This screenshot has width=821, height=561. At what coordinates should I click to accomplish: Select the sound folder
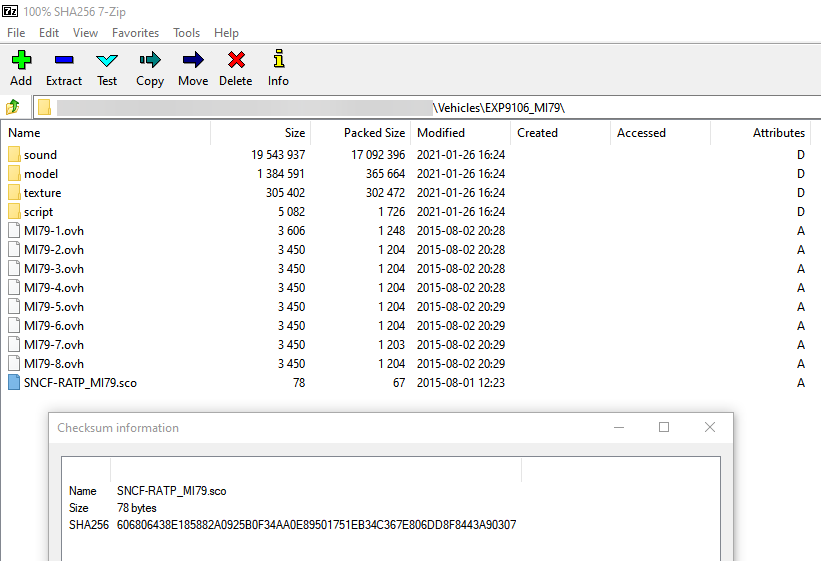[40, 155]
